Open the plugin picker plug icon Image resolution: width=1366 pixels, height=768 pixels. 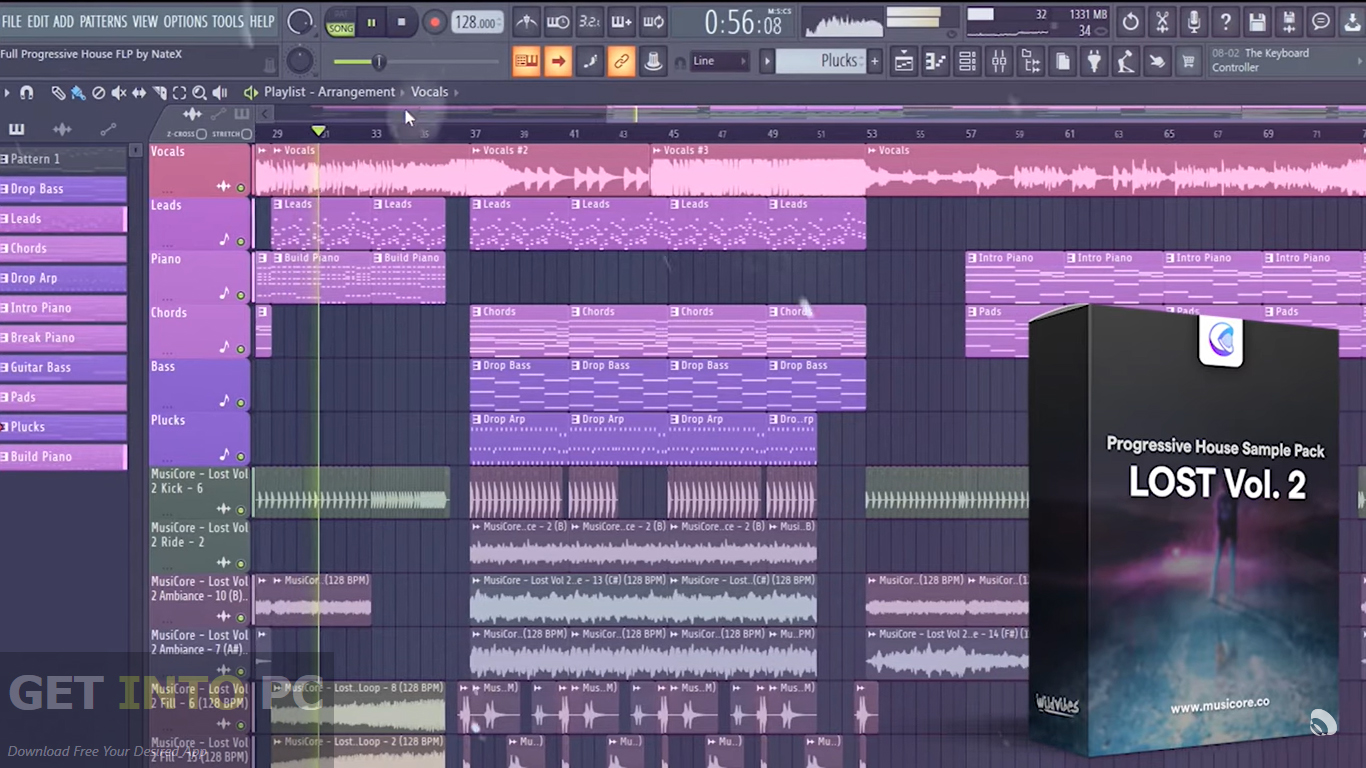1094,62
